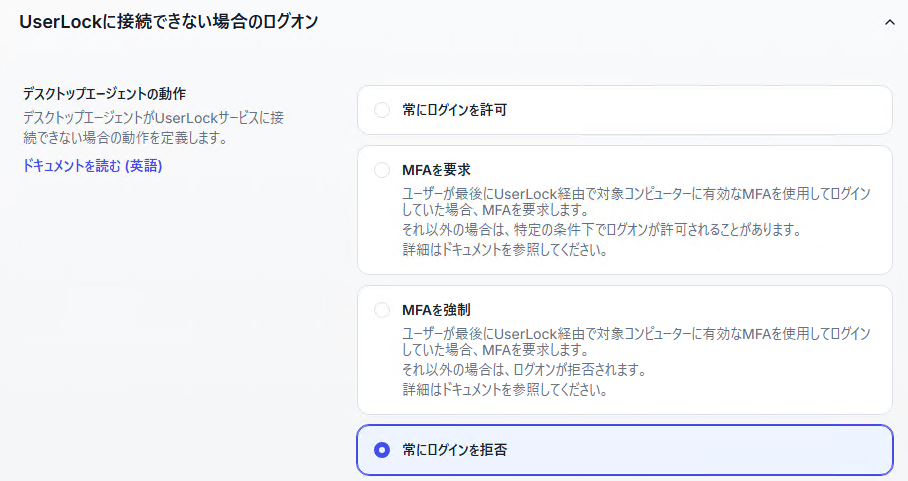Select the MFAを強制 radio button
Screen dimensions: 908x481
pos(382,310)
